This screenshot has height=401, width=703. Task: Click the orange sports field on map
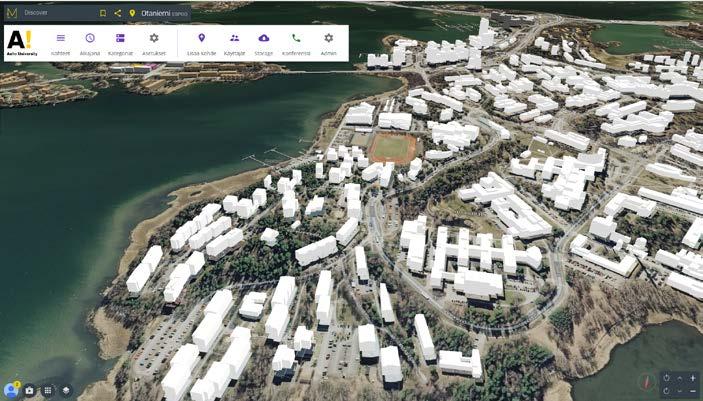point(393,148)
